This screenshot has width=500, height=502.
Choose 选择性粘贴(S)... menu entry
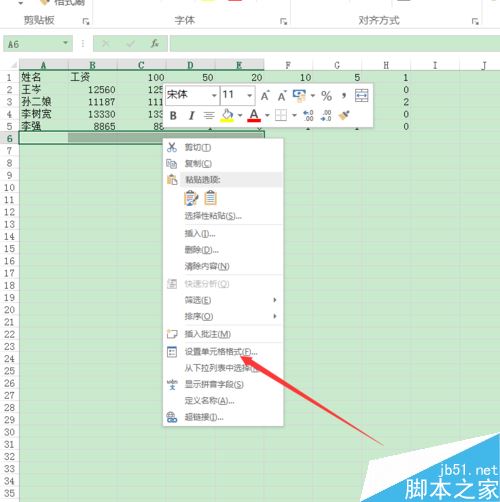[223, 216]
